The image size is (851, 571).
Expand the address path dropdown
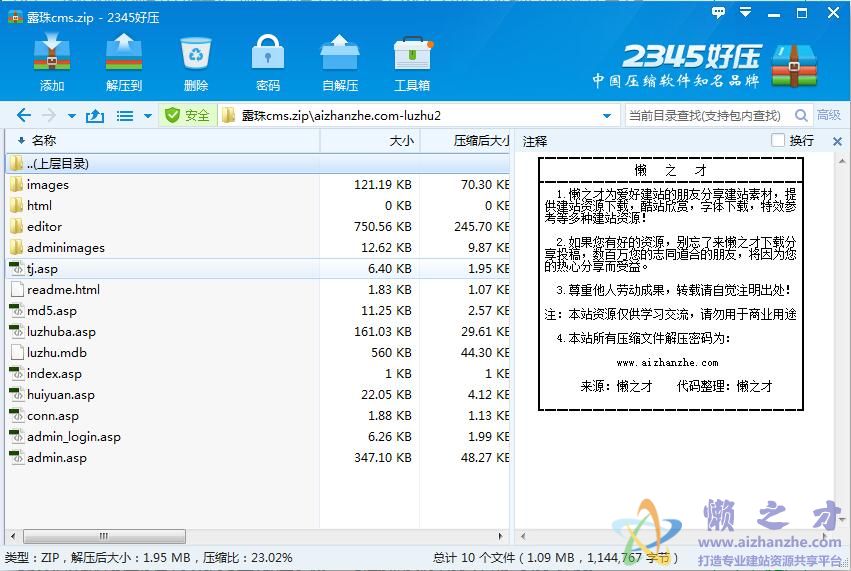click(x=607, y=116)
